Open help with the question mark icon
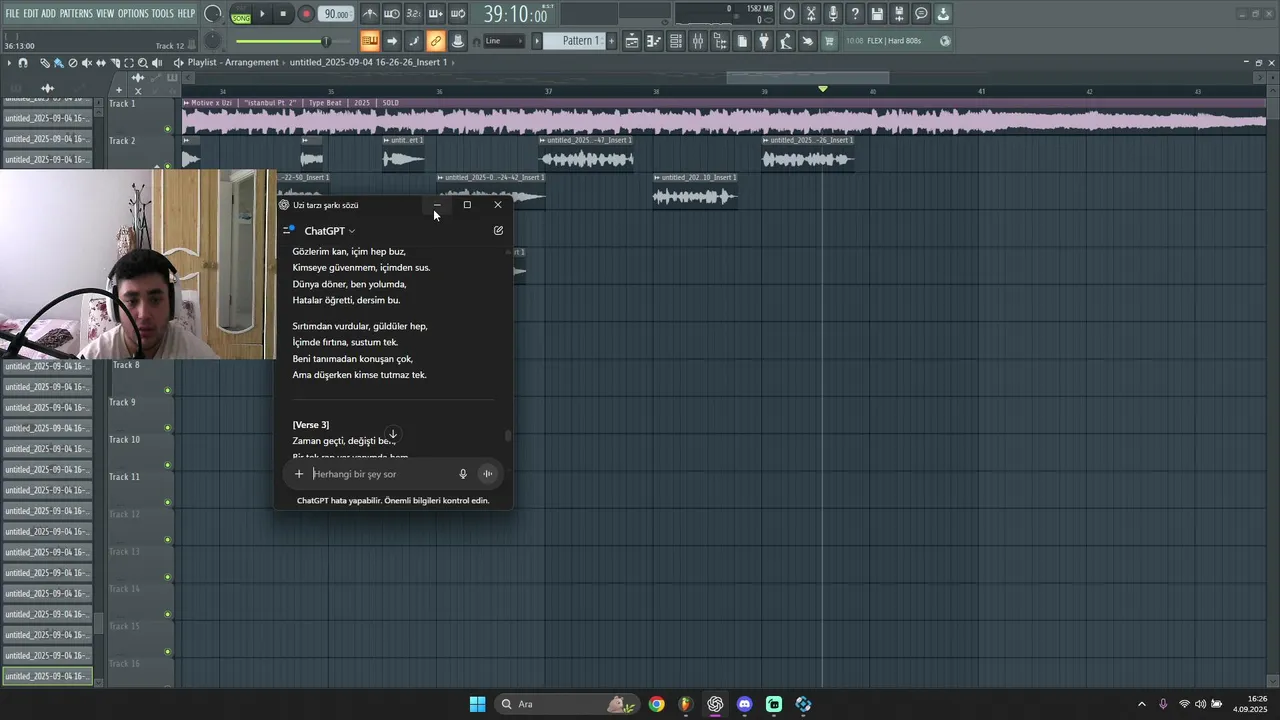Viewport: 1280px width, 720px height. click(855, 14)
